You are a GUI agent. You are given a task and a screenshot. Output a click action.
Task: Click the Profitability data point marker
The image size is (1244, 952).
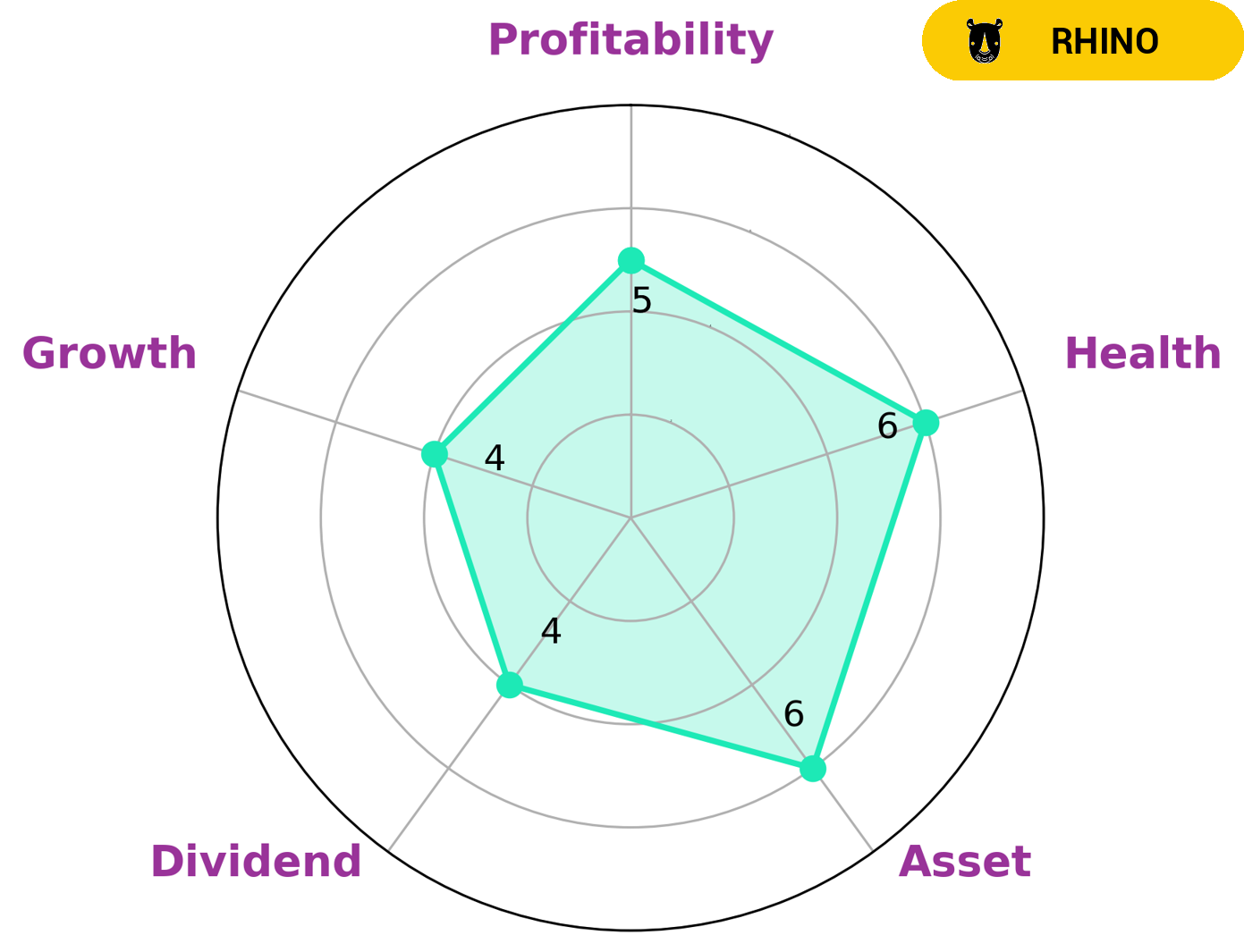631,261
